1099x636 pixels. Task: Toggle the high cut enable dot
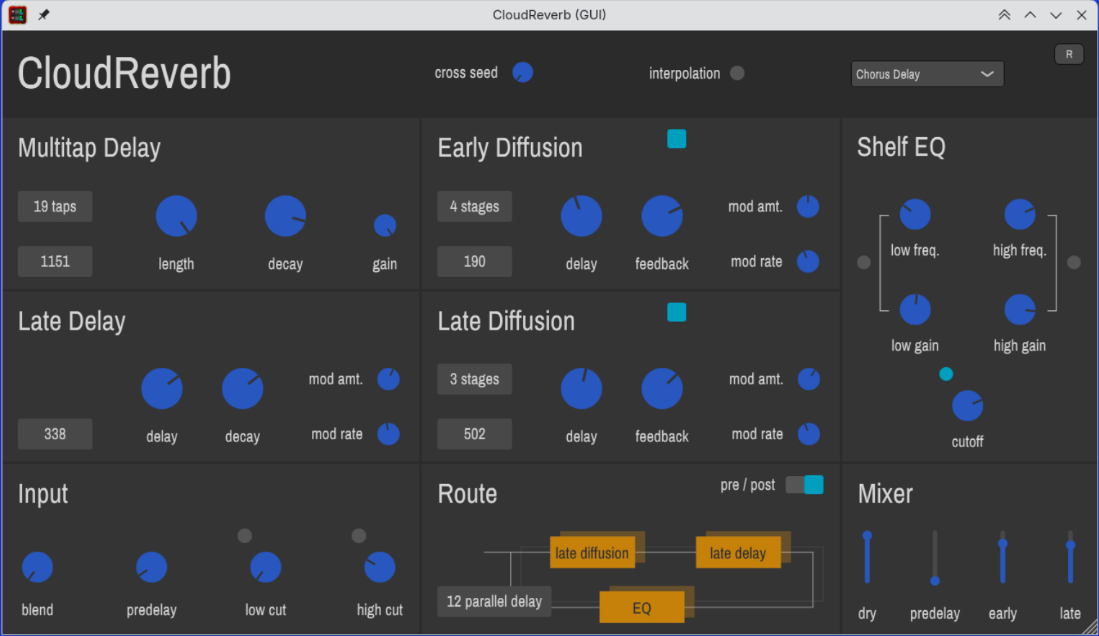tap(359, 536)
